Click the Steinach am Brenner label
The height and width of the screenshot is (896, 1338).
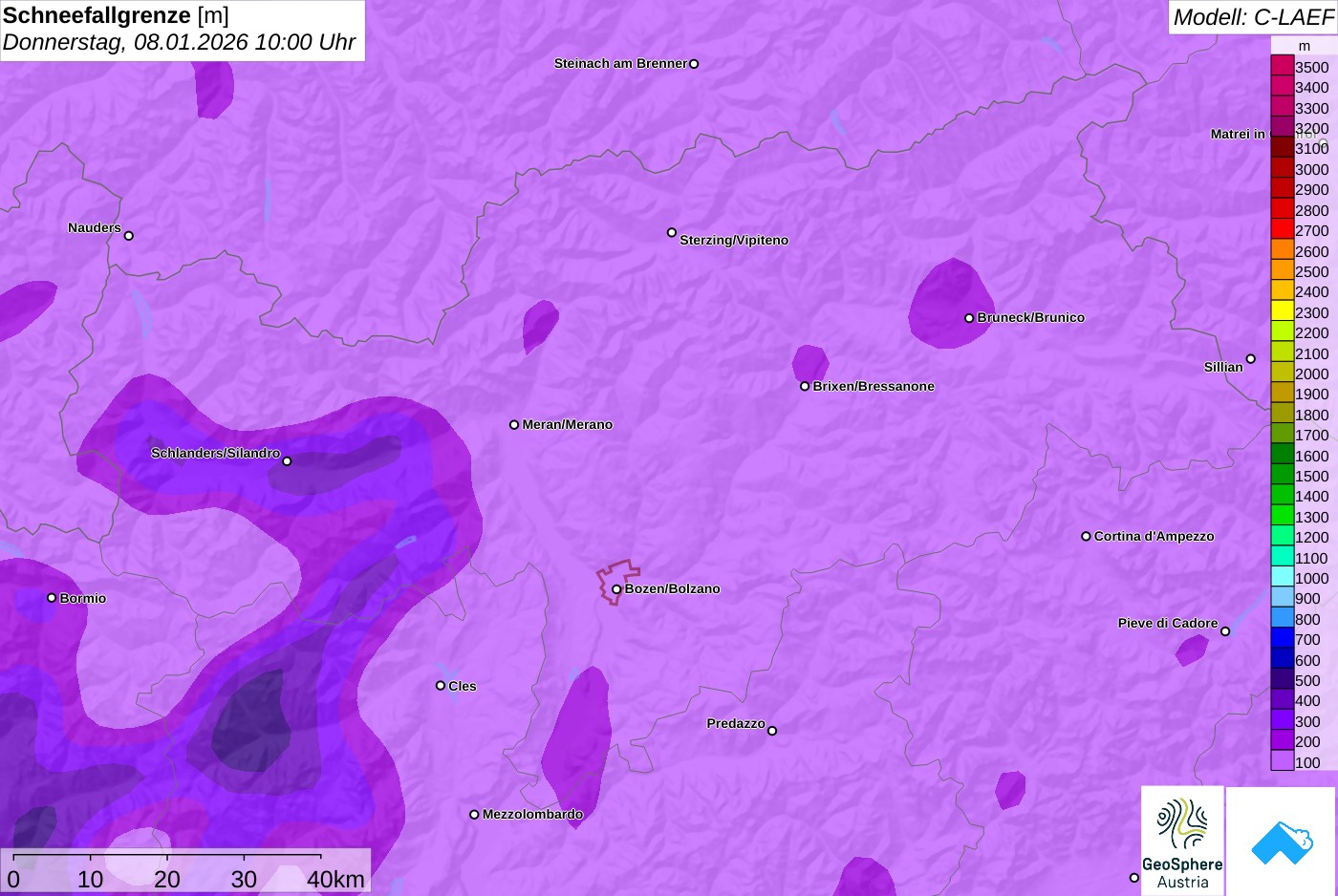[x=620, y=64]
